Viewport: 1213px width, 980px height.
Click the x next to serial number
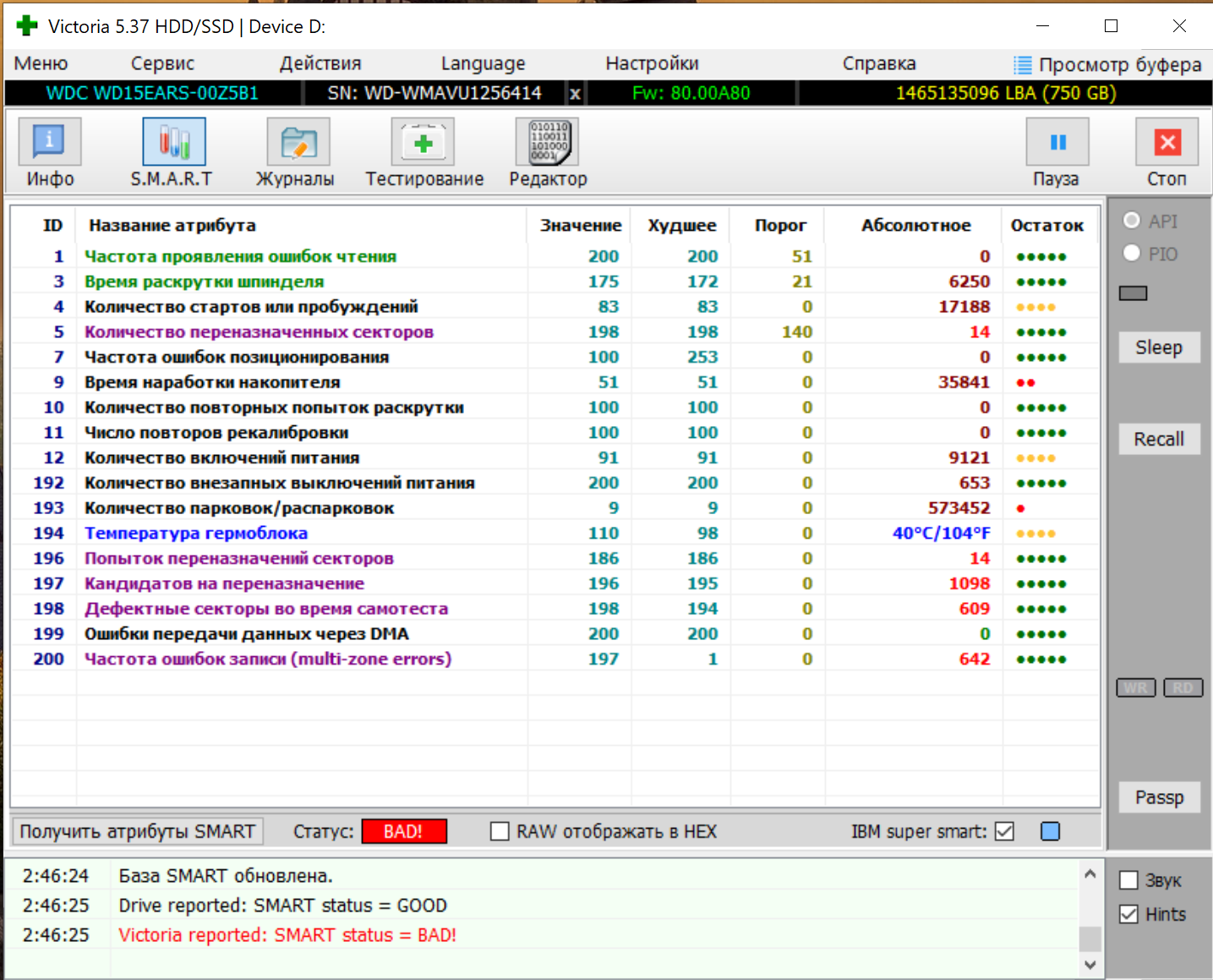[x=575, y=94]
